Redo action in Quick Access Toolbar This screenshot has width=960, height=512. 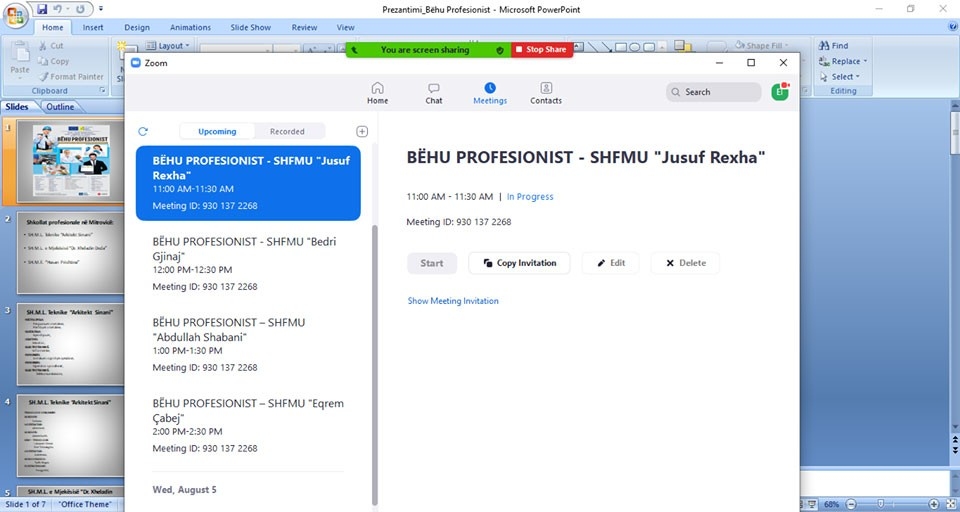[80, 9]
